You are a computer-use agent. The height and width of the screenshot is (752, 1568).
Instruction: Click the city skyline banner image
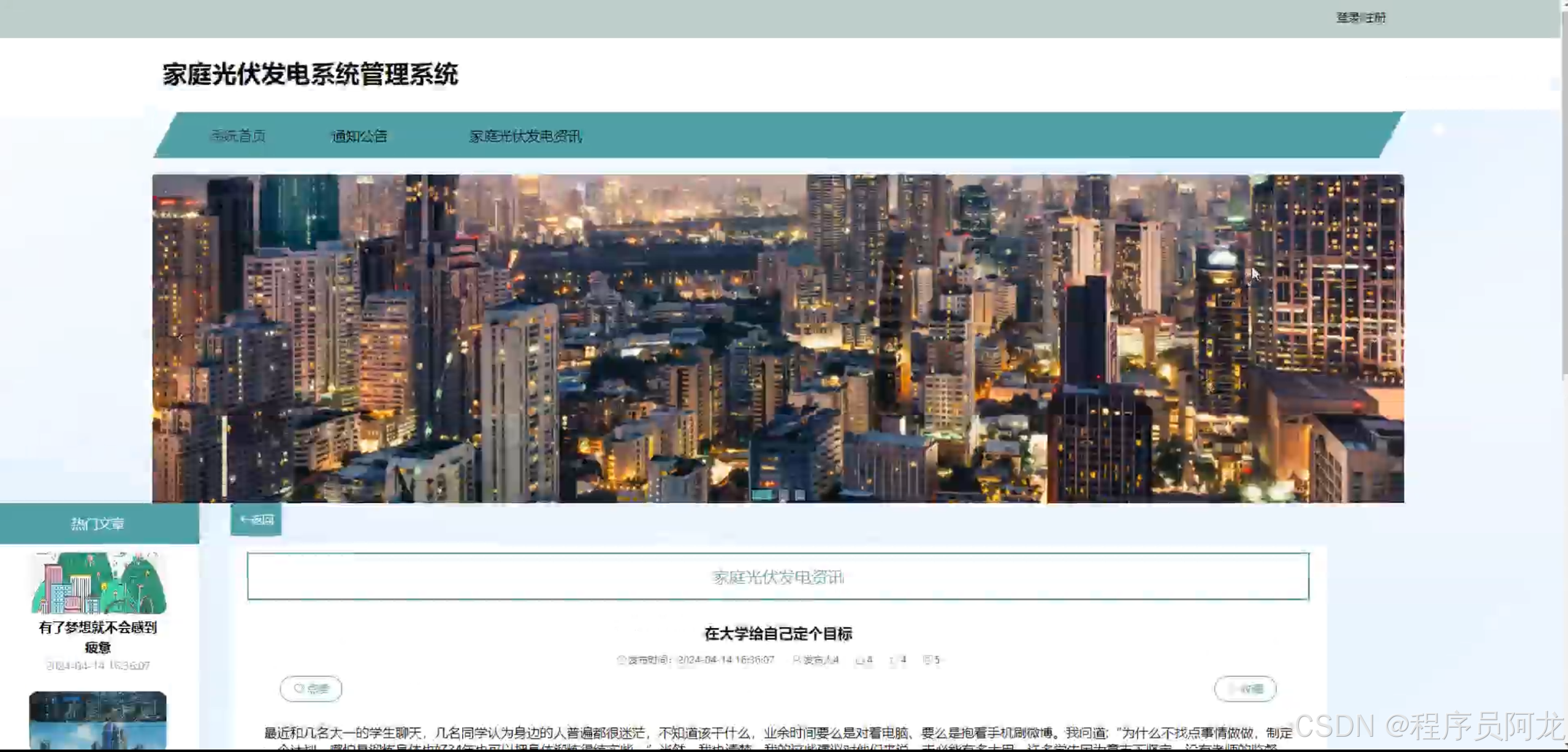click(x=778, y=338)
